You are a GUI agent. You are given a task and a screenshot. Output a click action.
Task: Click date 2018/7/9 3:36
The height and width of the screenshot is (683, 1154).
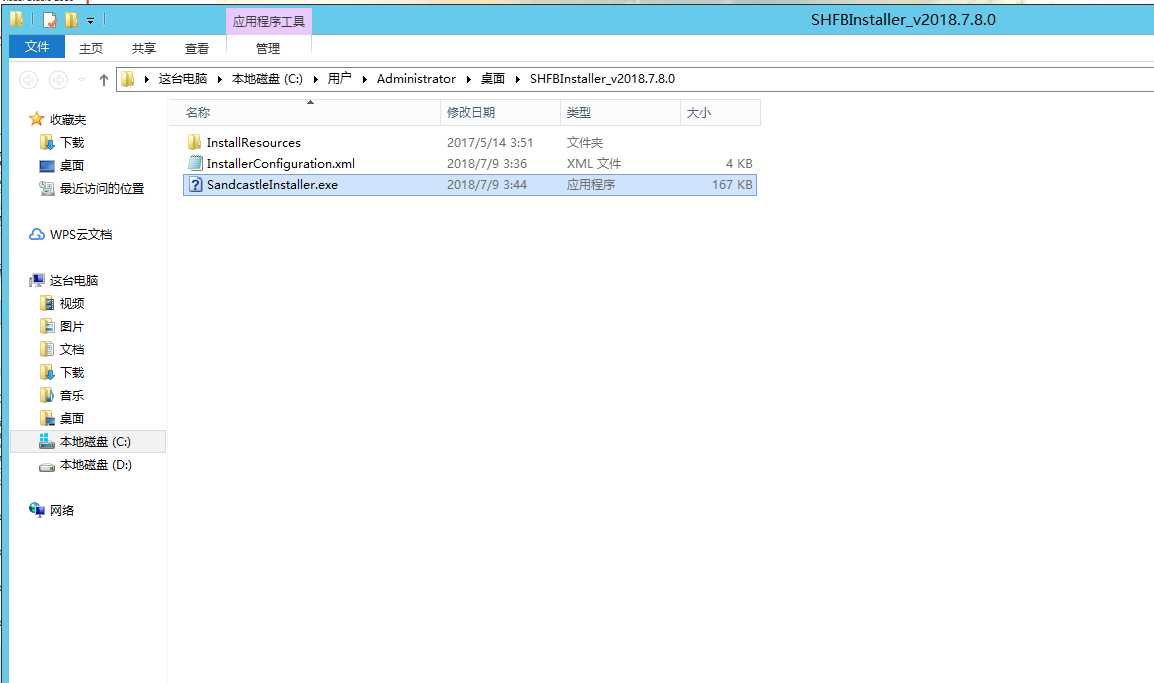click(486, 163)
